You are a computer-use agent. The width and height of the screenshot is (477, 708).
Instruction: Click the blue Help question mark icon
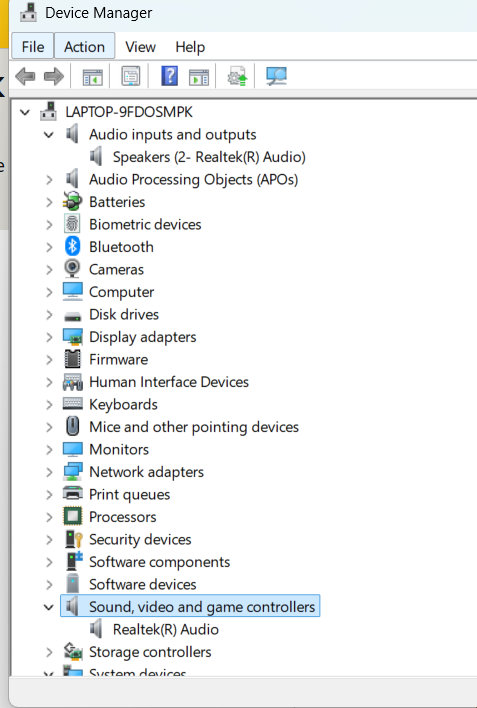(169, 76)
